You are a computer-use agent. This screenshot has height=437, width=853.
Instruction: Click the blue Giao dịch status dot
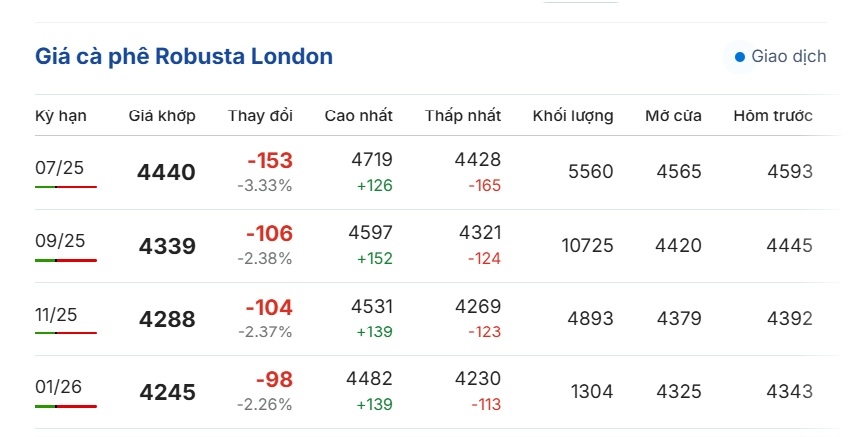(x=740, y=57)
